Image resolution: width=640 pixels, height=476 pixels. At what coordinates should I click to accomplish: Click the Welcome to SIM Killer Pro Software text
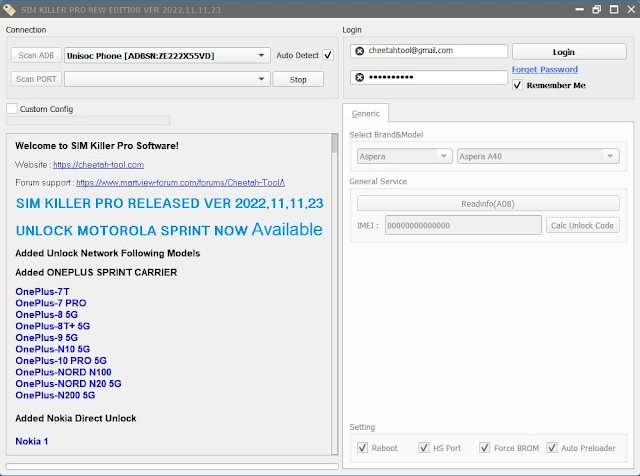coord(97,146)
